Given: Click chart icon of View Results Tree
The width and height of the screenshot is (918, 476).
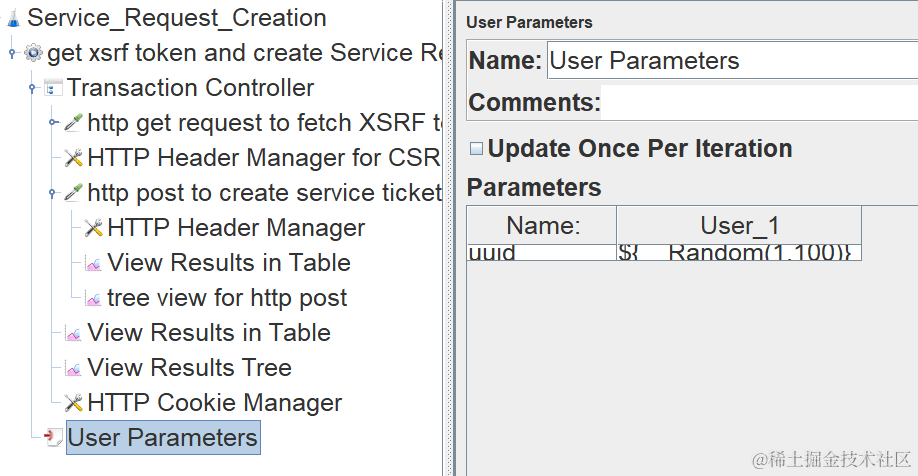Looking at the screenshot, I should coord(73,368).
